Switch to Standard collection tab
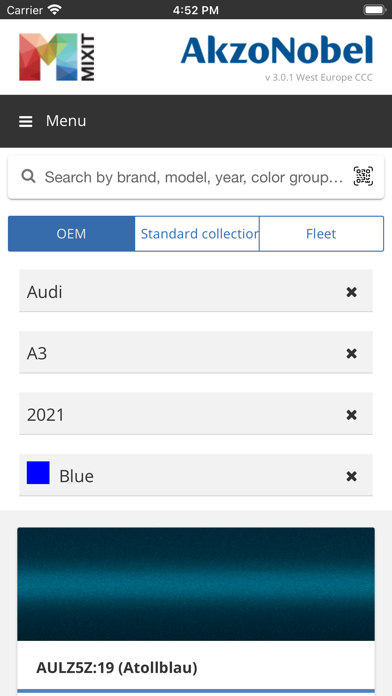The image size is (392, 696). point(197,233)
